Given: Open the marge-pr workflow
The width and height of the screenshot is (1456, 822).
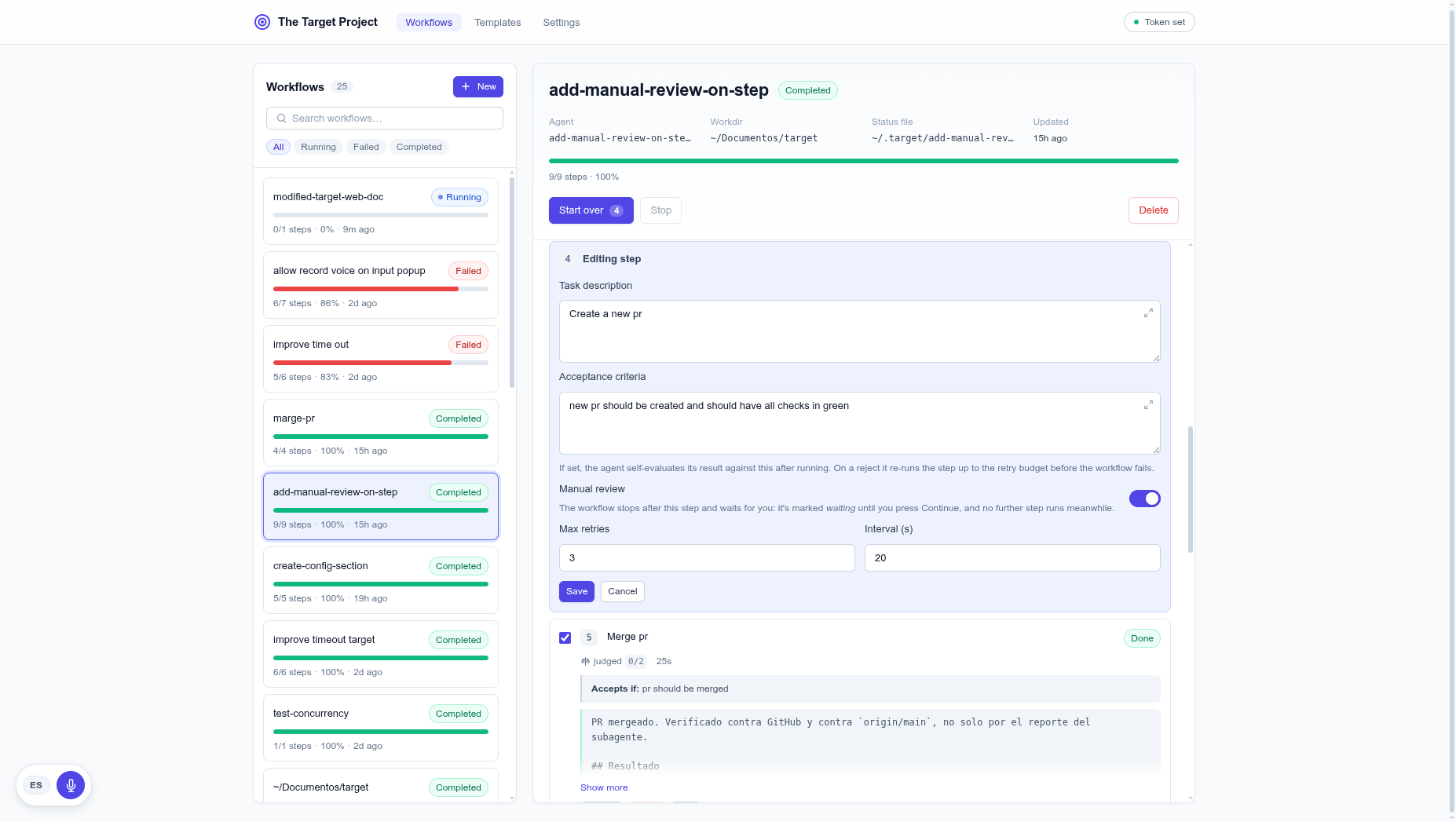Looking at the screenshot, I should [x=380, y=433].
